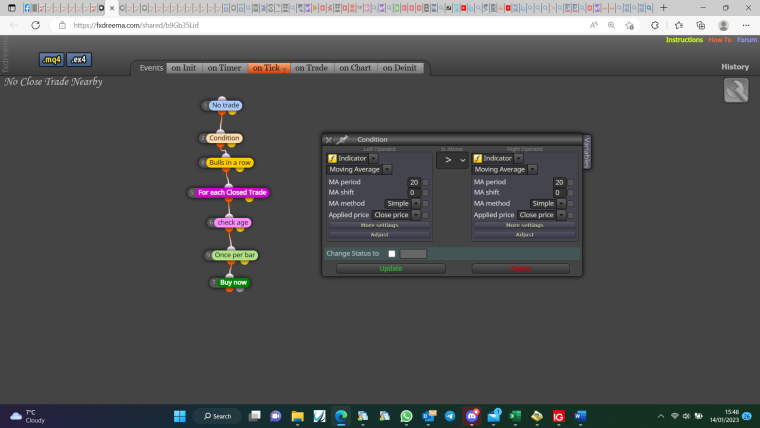Tick the left operand MA period checkbox
The width and height of the screenshot is (760, 428).
(426, 182)
